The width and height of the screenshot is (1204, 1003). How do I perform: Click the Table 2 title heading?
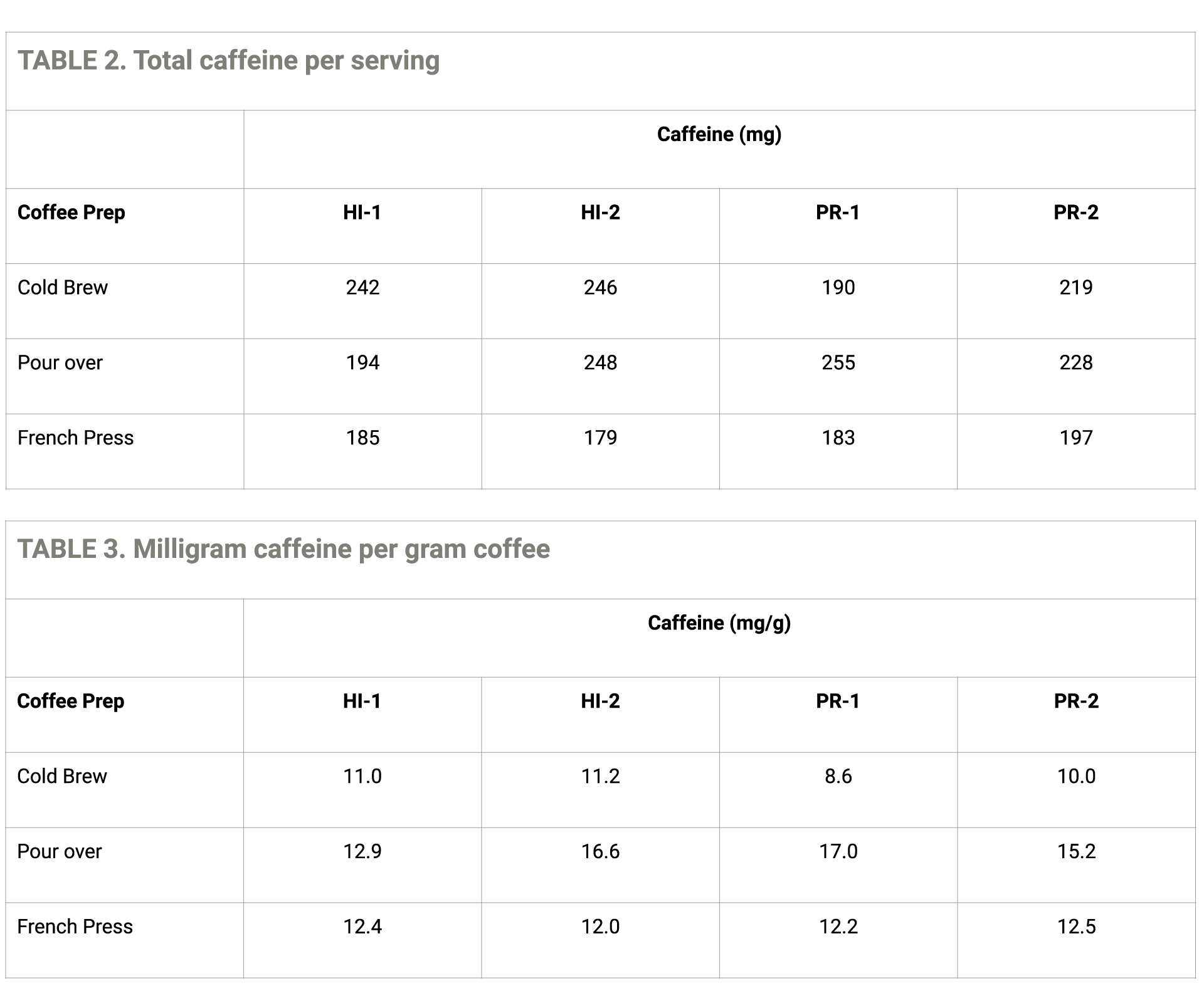pos(228,61)
